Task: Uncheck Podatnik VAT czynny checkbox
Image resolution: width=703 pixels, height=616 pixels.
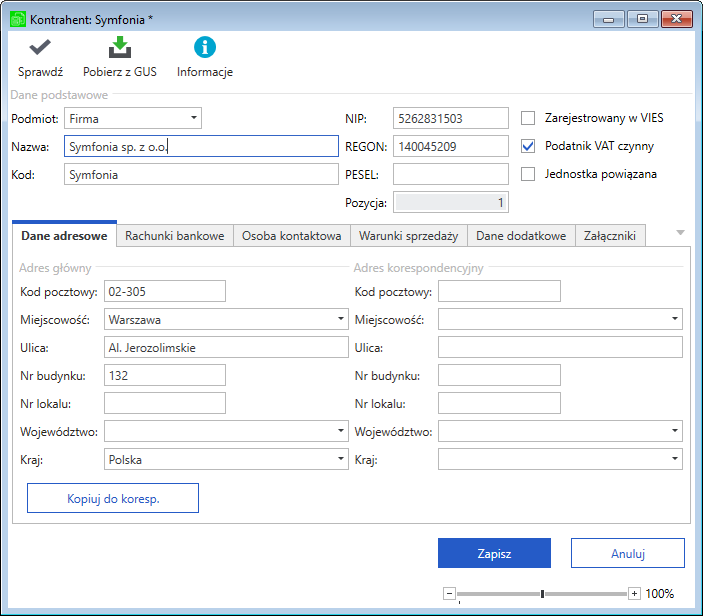Action: tap(528, 146)
